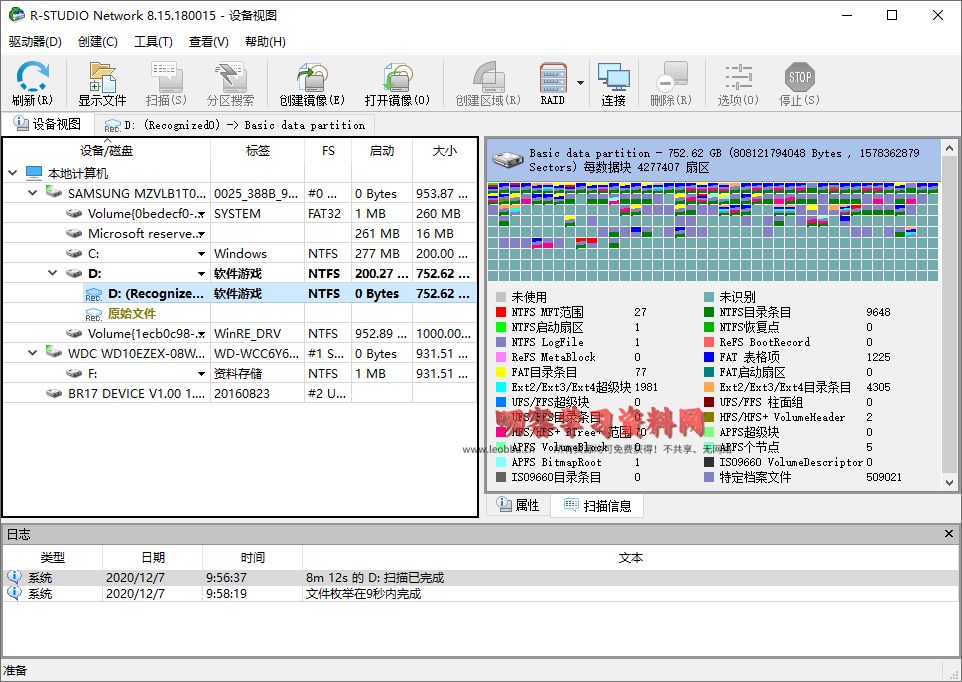Click the red NTFS MFT范围 legend swatch

[501, 312]
